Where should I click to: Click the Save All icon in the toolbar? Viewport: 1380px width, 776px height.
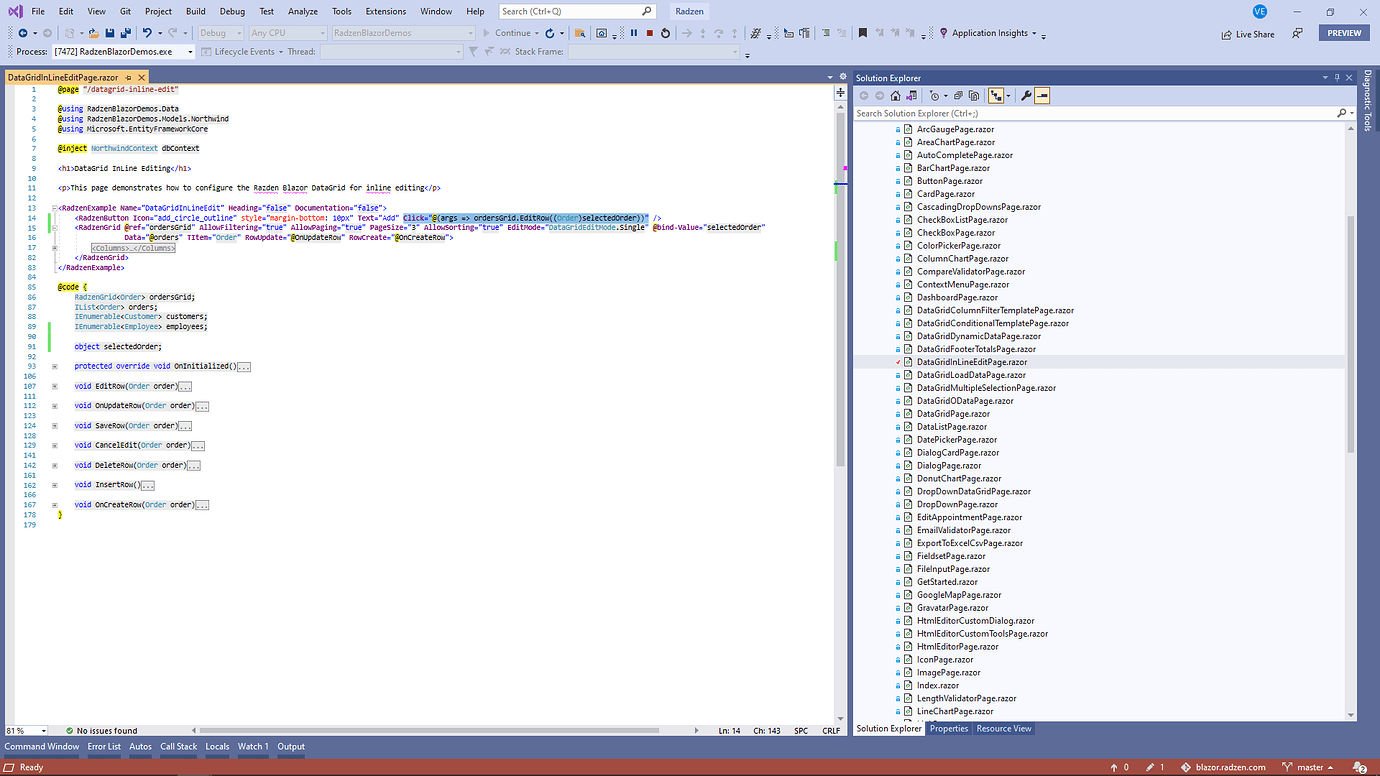tap(125, 33)
